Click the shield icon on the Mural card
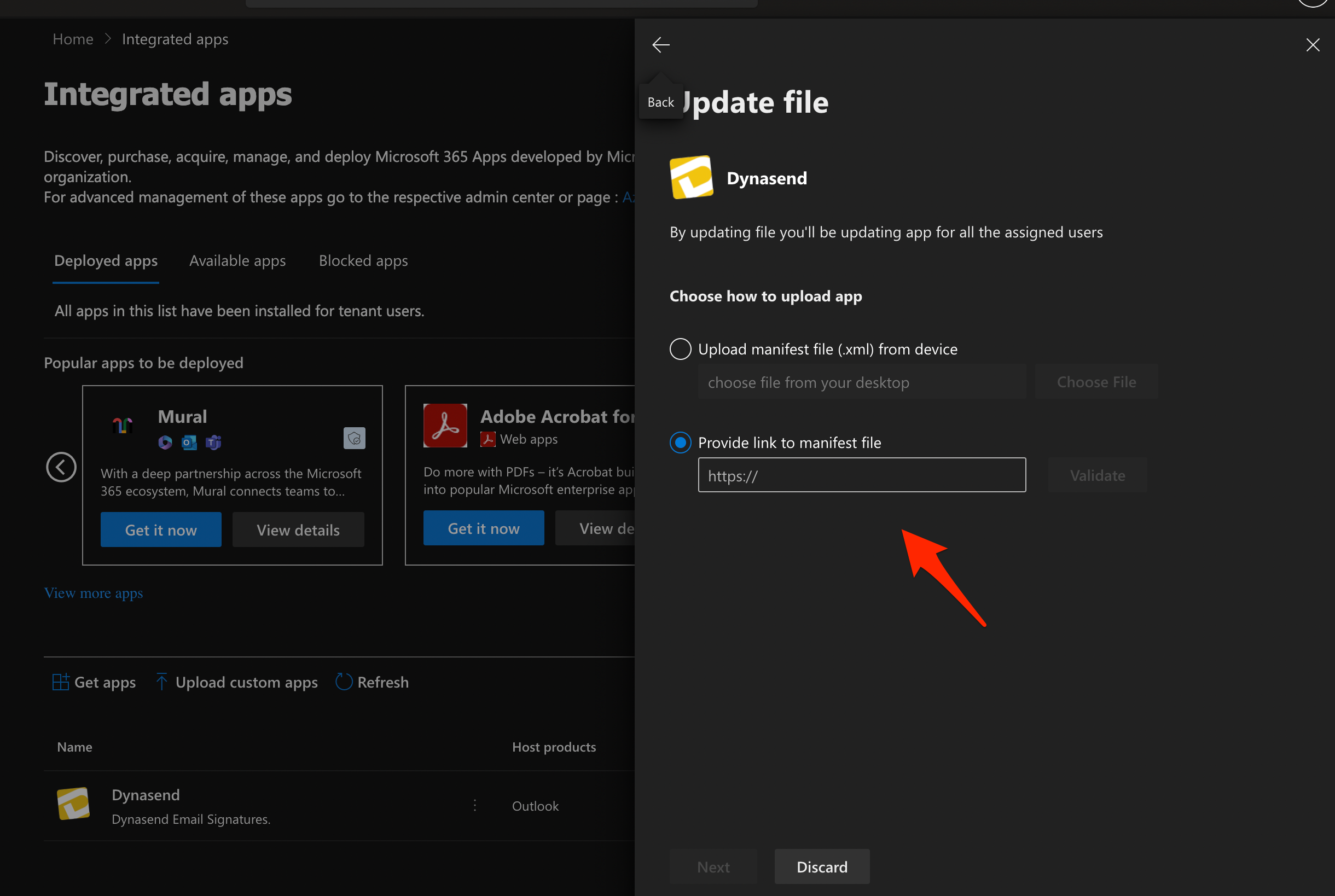 [355, 438]
